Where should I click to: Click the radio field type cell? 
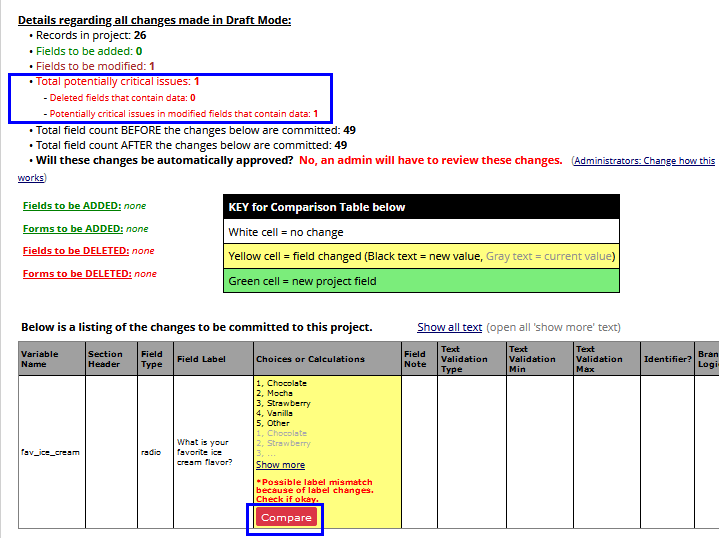(150, 452)
